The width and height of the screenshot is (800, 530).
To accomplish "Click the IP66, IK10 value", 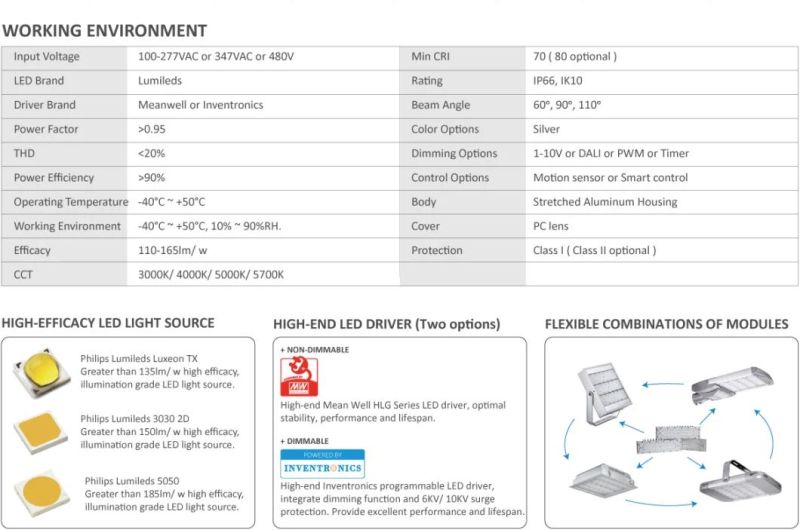I will point(558,81).
